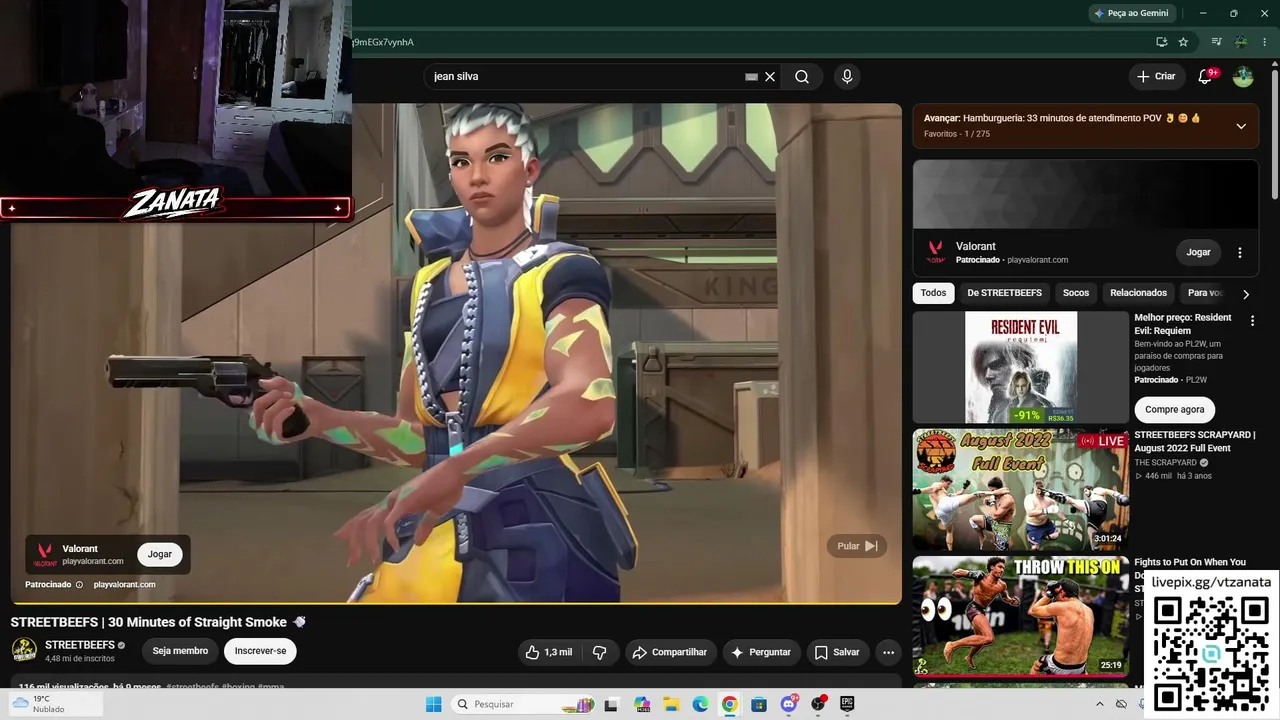Expand the Favoritos playlist panel

[x=1241, y=126]
